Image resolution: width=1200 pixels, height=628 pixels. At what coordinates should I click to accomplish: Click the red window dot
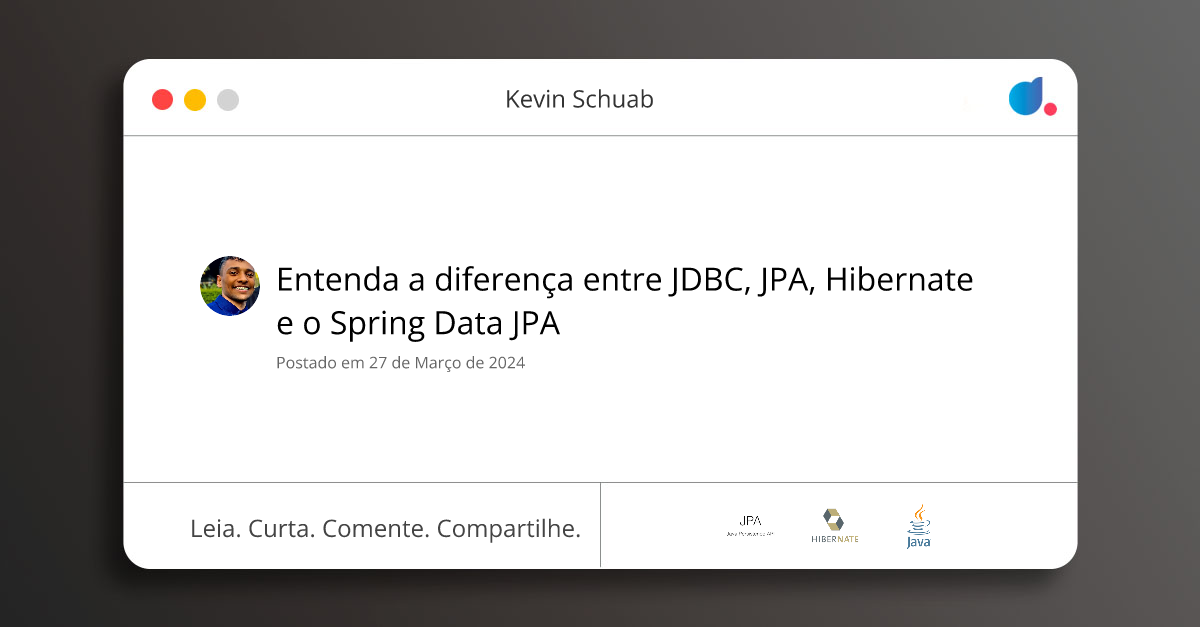(x=162, y=100)
